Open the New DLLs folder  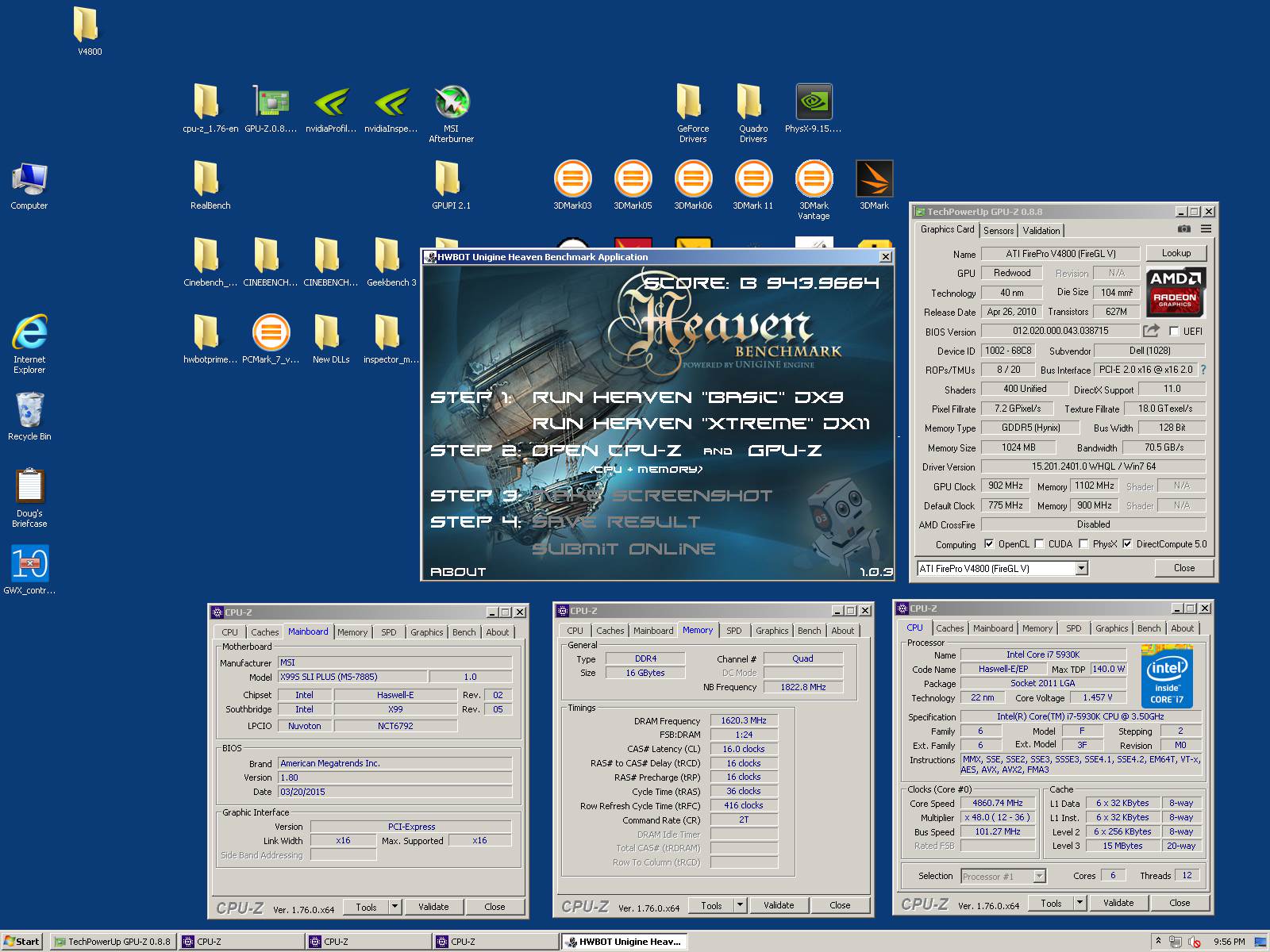(331, 339)
